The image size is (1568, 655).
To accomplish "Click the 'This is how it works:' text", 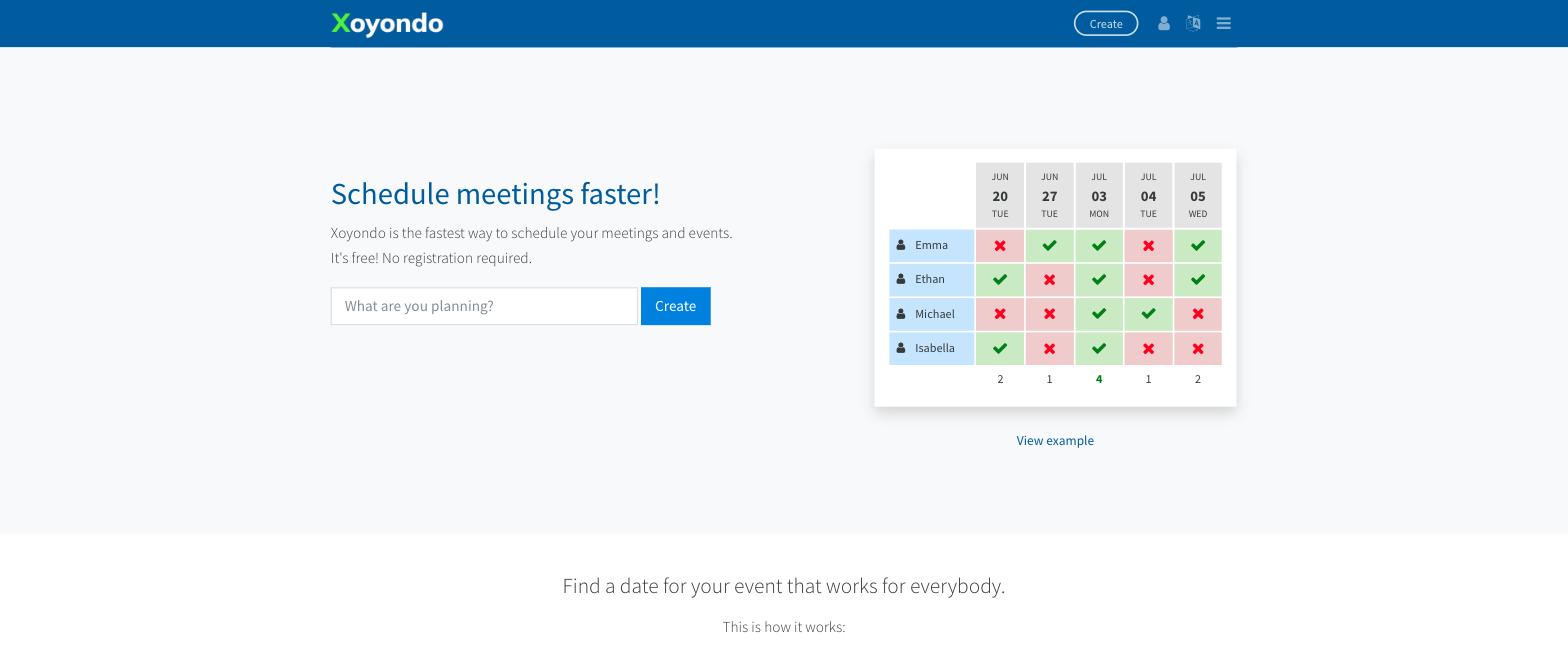I will 784,627.
